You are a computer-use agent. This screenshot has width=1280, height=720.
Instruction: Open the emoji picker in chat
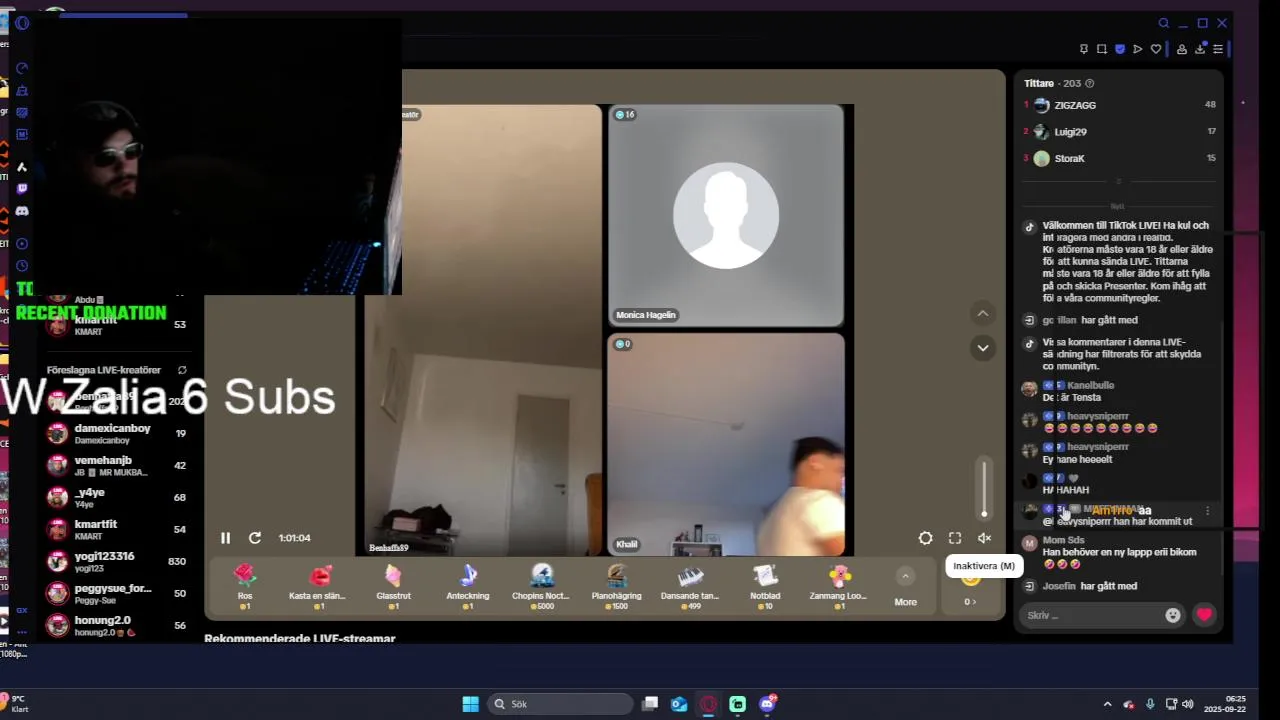click(1173, 615)
